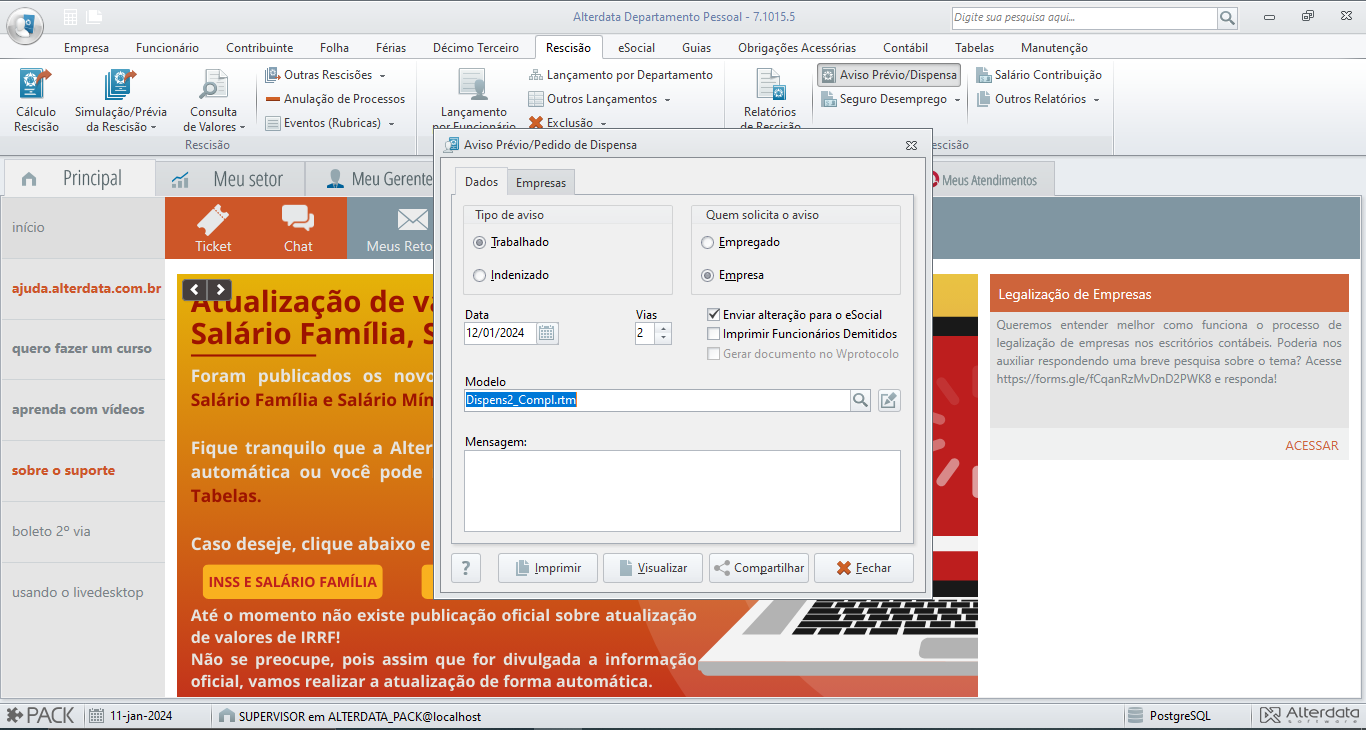Viewport: 1366px width, 730px height.
Task: Expand the Seguro Desemprego dropdown
Action: (x=957, y=99)
